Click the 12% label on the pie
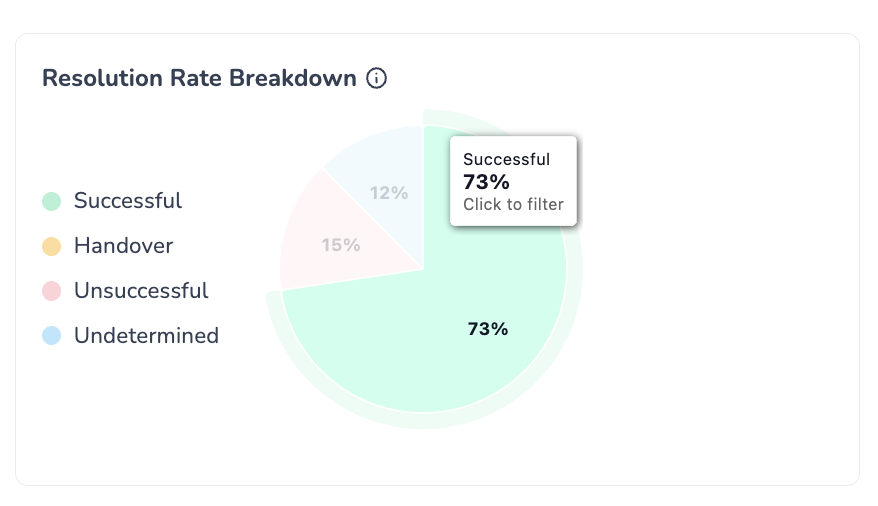878x506 pixels. pos(389,193)
